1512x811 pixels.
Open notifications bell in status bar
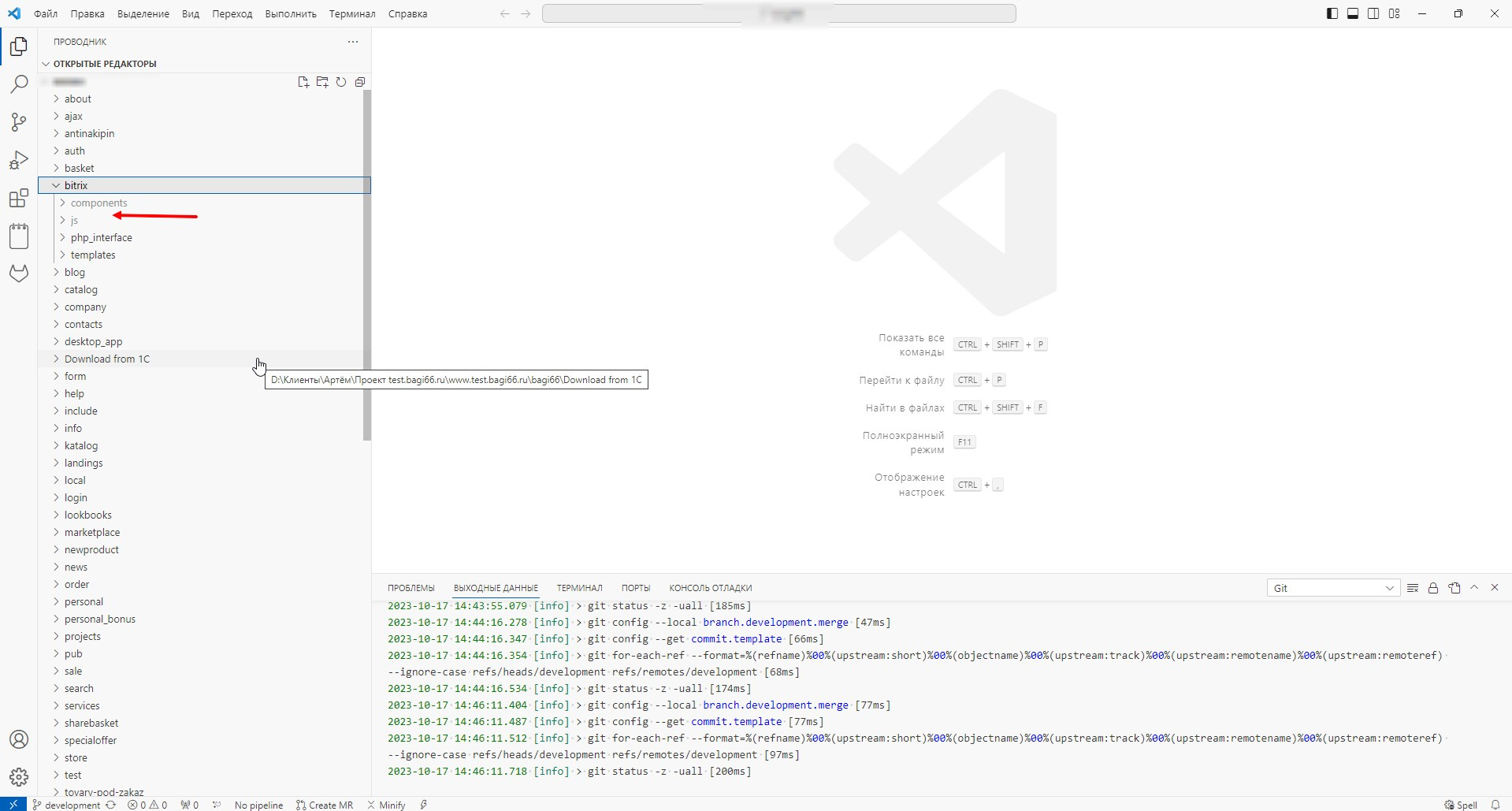[1495, 805]
